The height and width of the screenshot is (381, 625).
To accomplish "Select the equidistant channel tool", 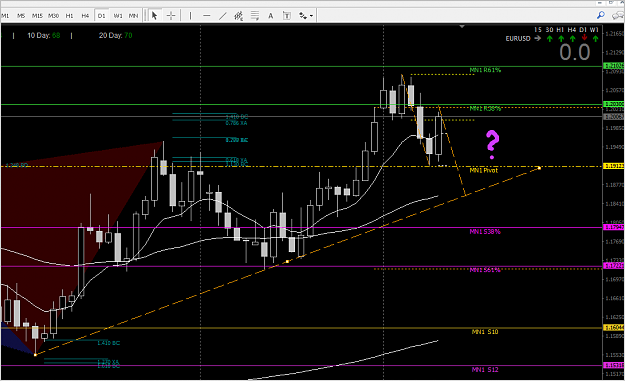I will [x=238, y=16].
